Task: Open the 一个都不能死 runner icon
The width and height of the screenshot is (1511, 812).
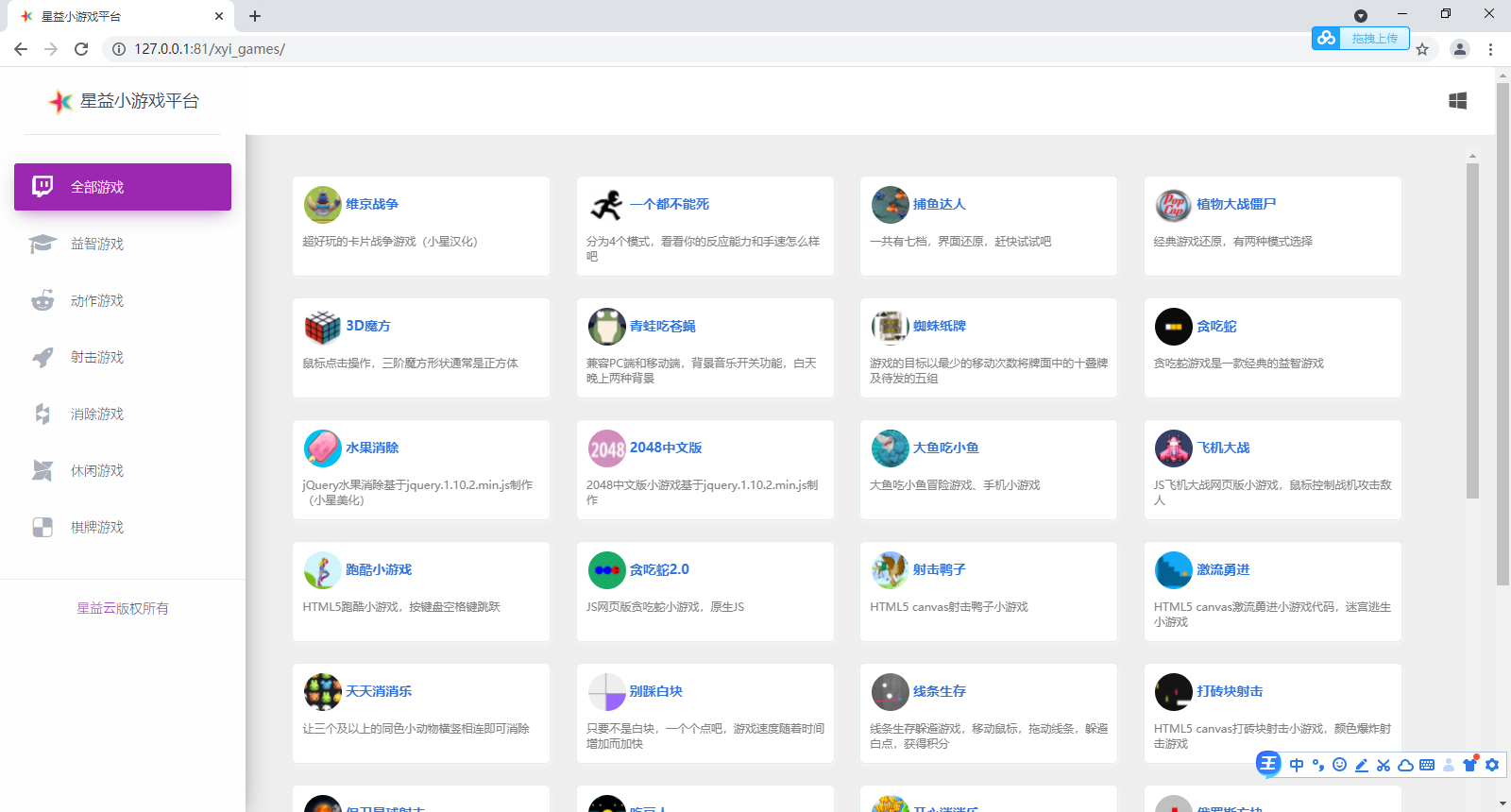Action: pyautogui.click(x=607, y=205)
